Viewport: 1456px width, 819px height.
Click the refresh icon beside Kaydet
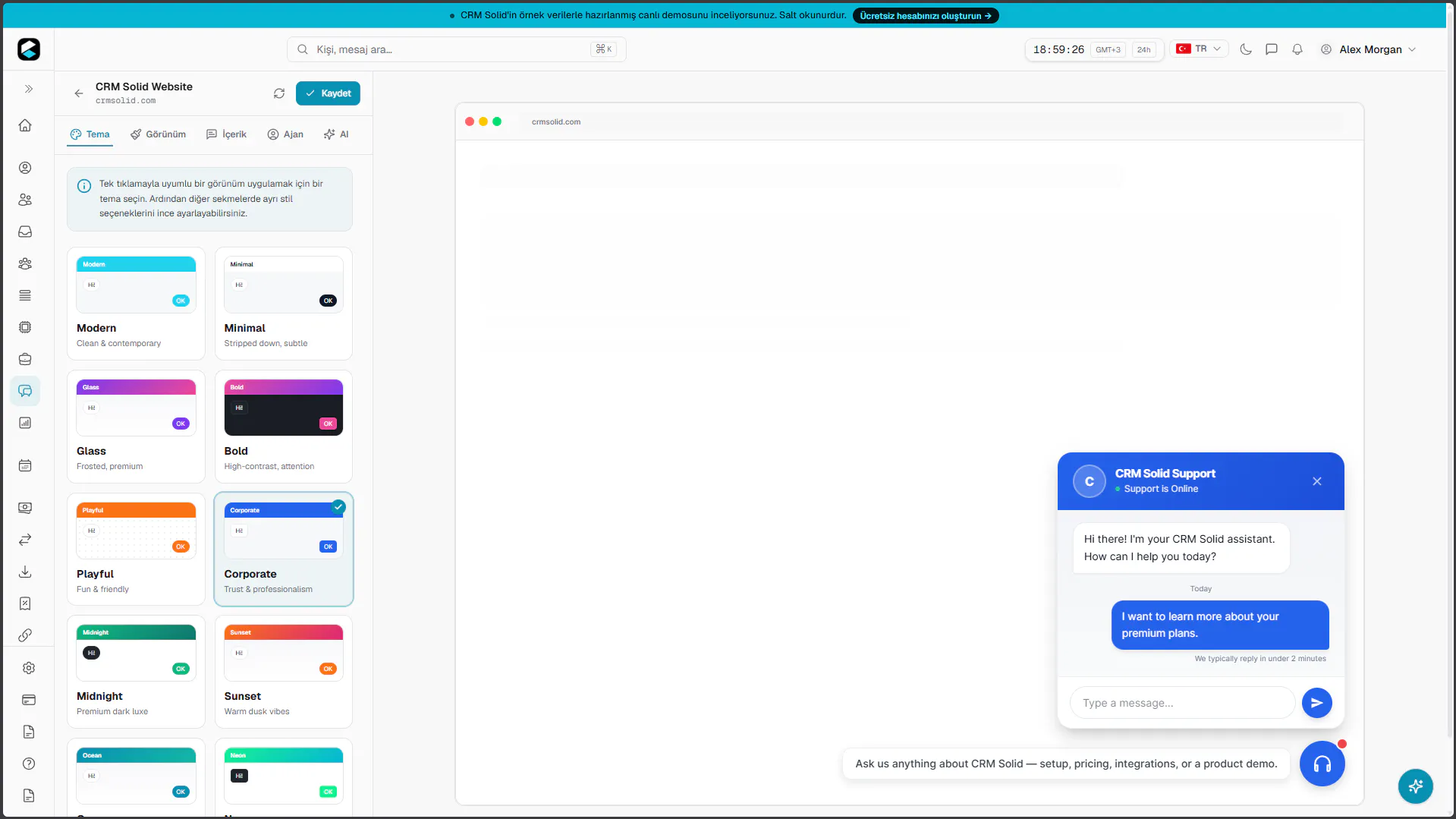279,93
